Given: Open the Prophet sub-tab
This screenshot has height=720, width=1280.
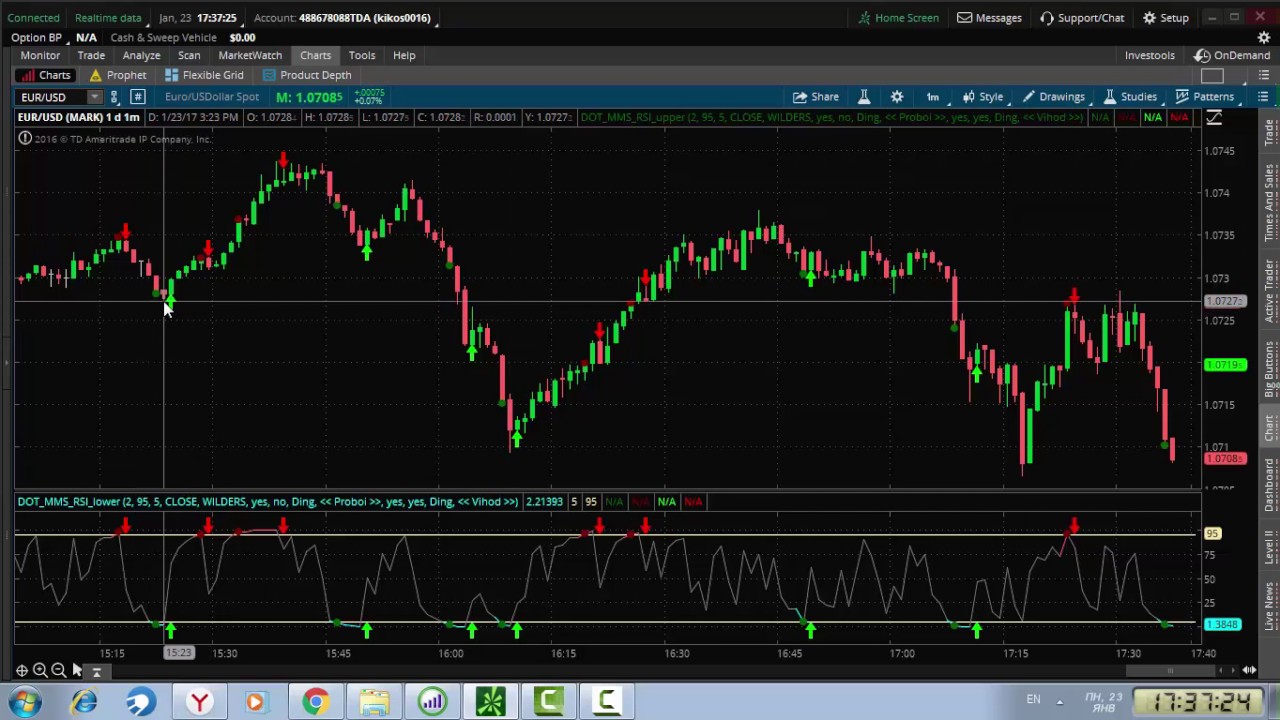Looking at the screenshot, I should 117,75.
